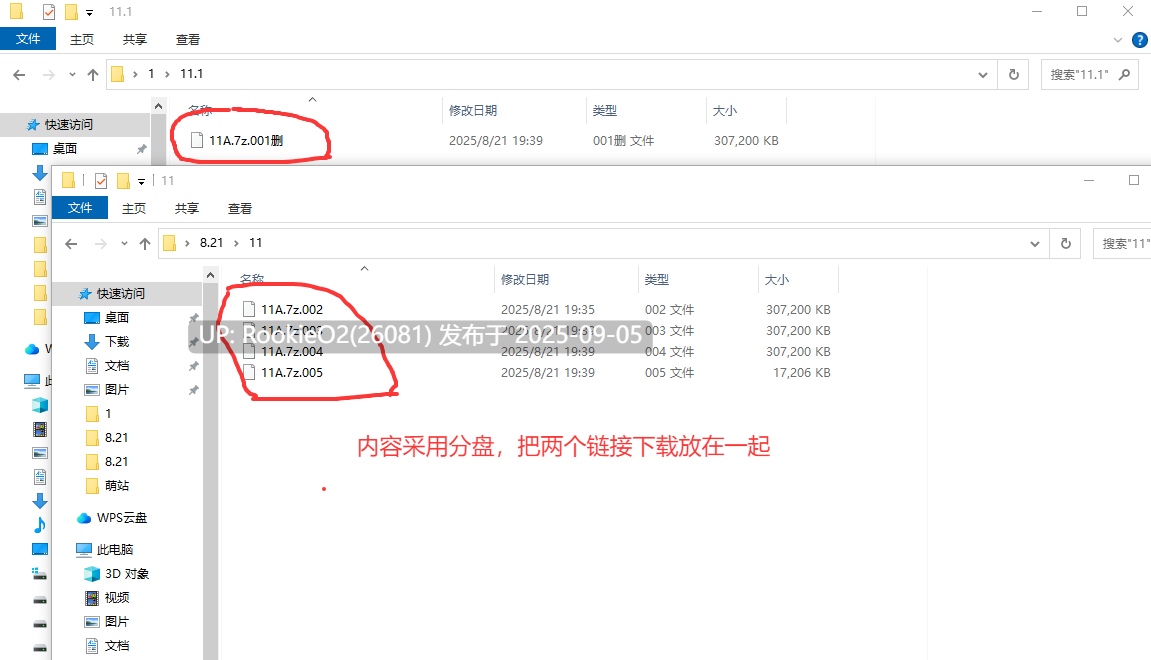Click the back arrow in the 11 window
The height and width of the screenshot is (660, 1151).
click(71, 244)
